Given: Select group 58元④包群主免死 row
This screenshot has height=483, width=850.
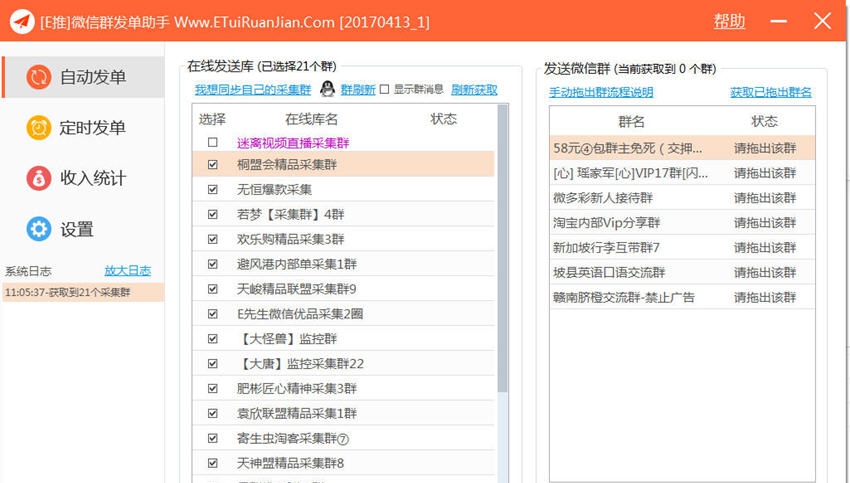Looking at the screenshot, I should pyautogui.click(x=682, y=148).
